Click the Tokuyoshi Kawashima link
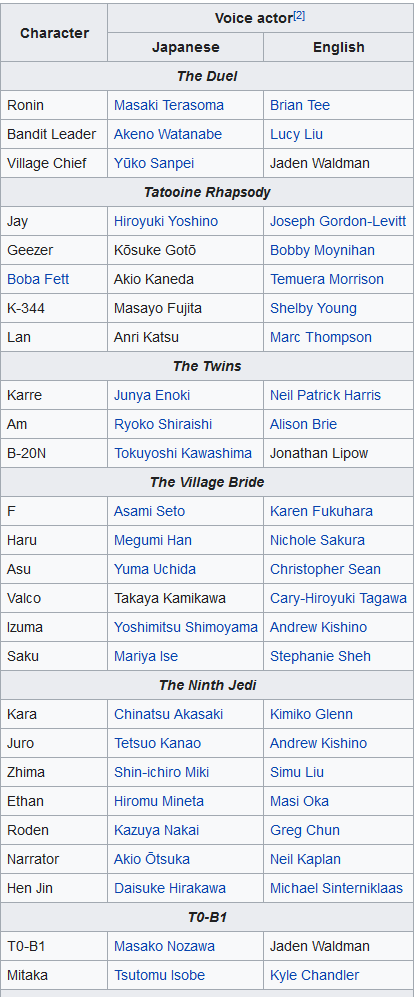This screenshot has width=418, height=997. coord(183,453)
